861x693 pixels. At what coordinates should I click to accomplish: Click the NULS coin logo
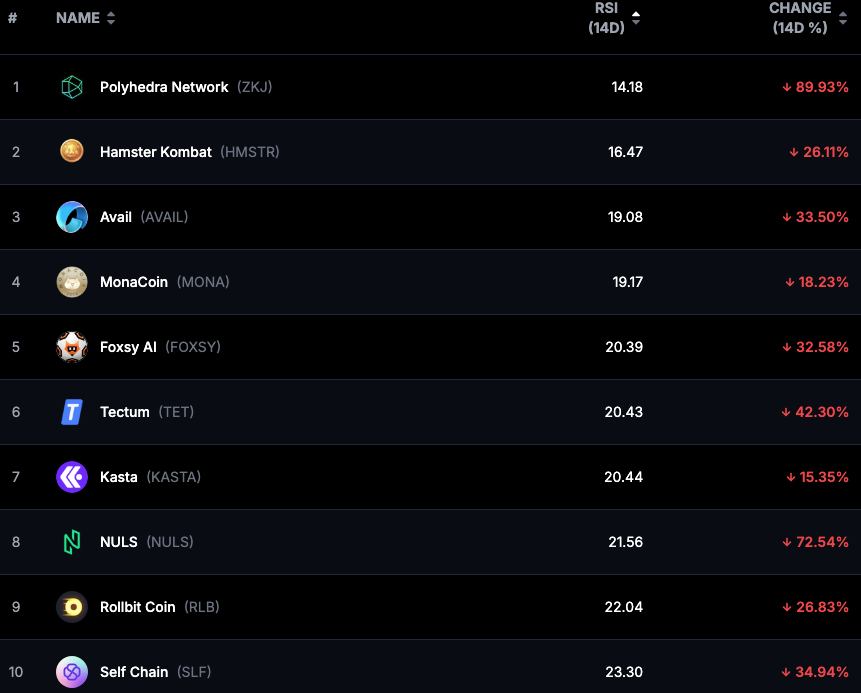(72, 542)
